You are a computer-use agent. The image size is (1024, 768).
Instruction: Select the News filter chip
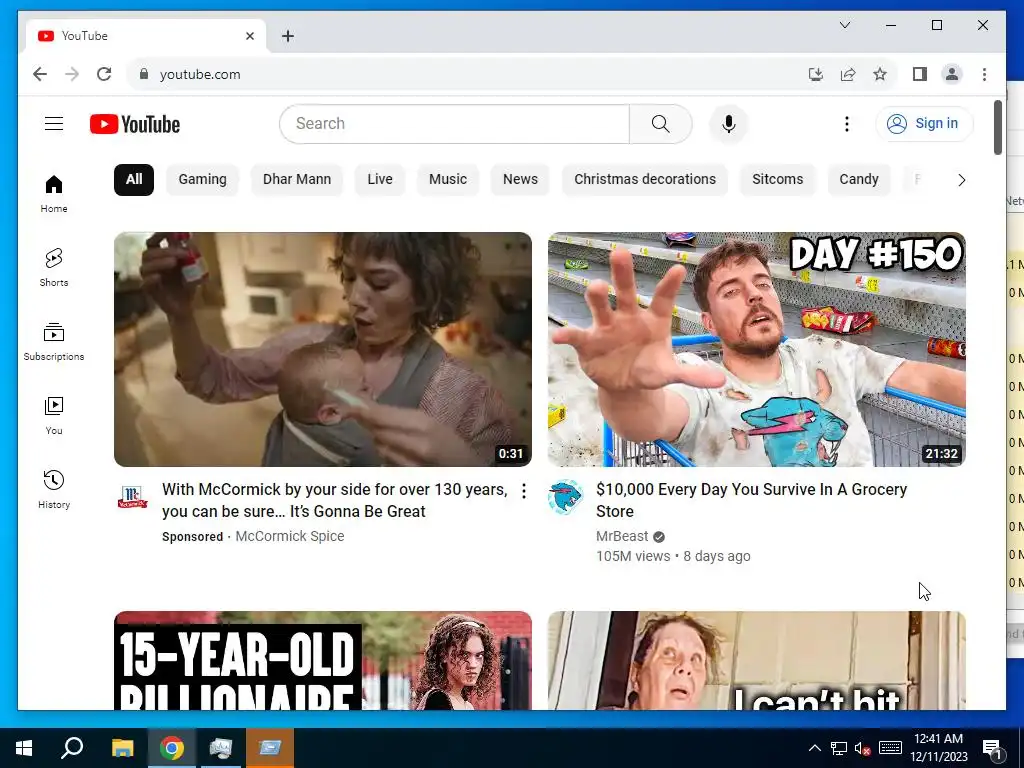[x=520, y=180]
